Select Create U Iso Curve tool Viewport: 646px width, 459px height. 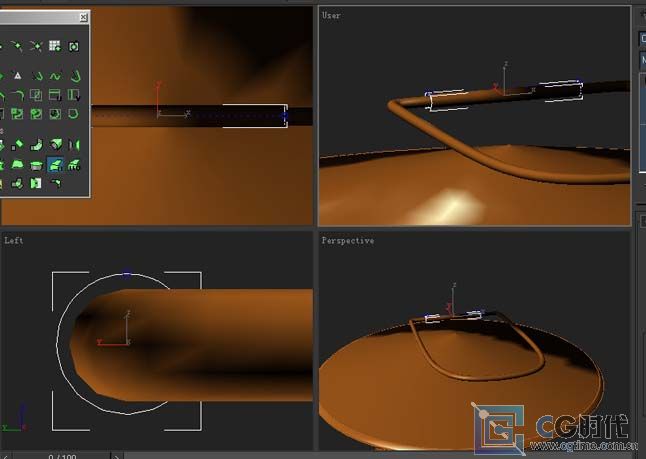click(x=55, y=95)
